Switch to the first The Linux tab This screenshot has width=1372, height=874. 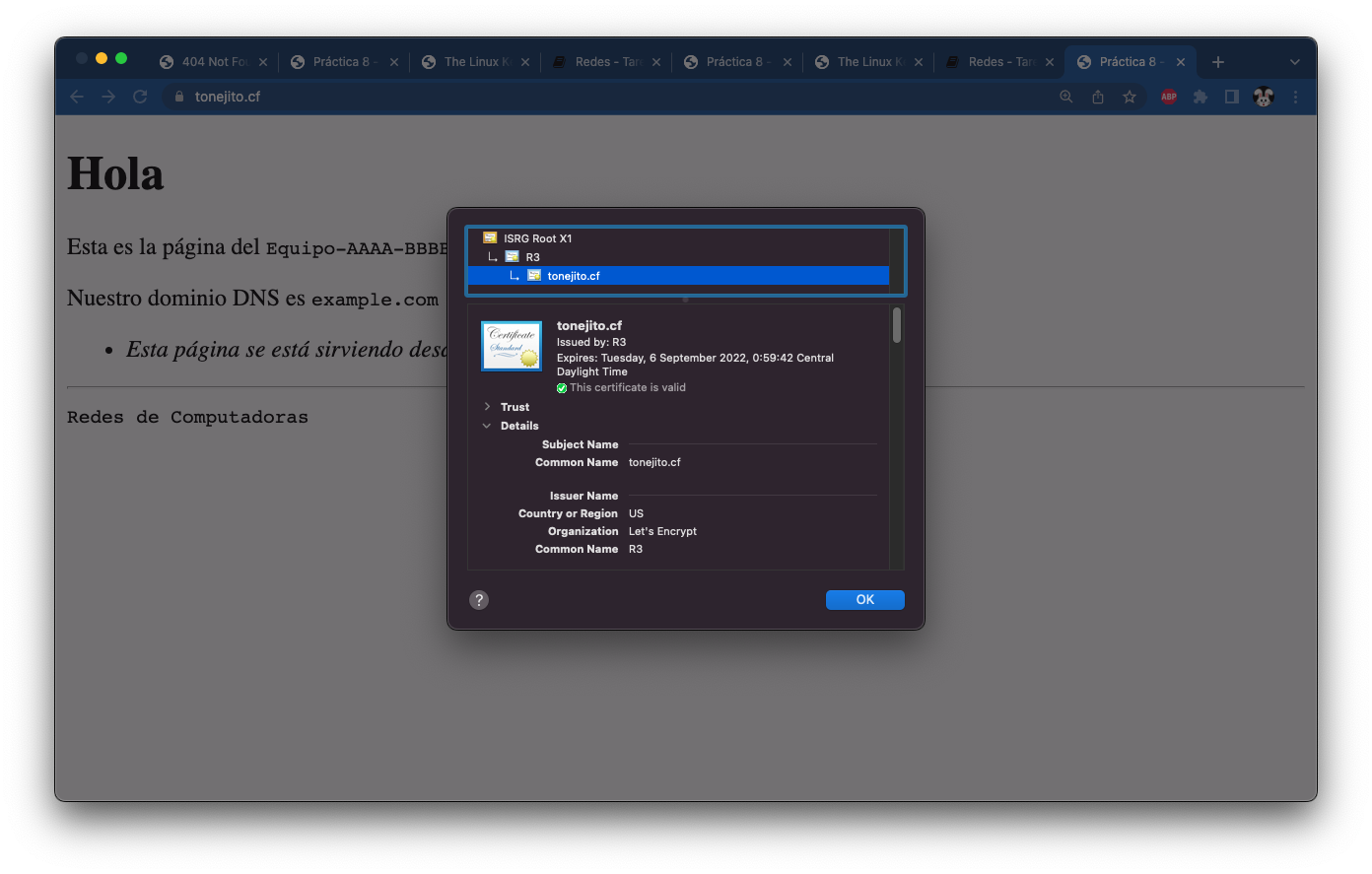(475, 62)
